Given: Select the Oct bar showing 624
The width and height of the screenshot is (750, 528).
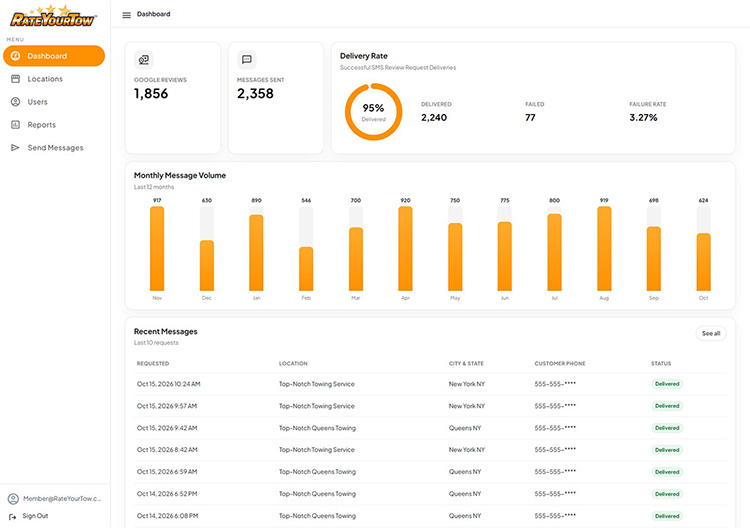Looking at the screenshot, I should 704,262.
